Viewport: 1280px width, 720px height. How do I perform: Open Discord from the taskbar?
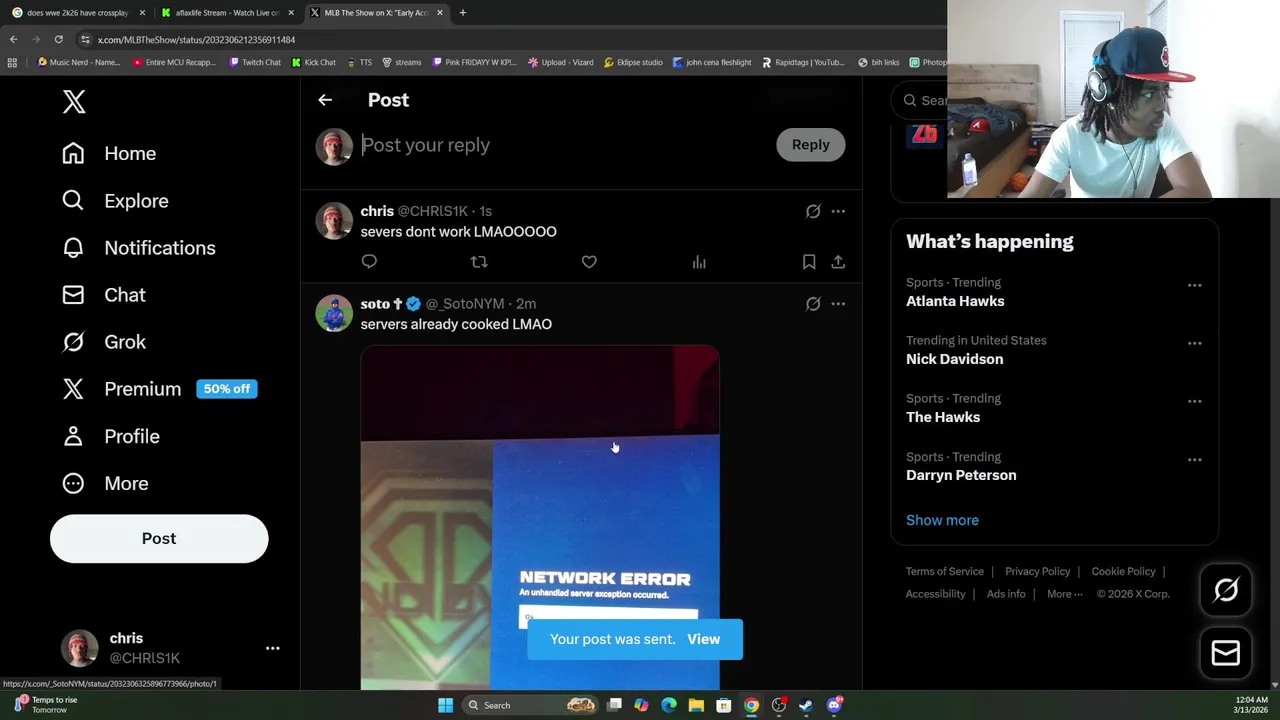point(834,705)
